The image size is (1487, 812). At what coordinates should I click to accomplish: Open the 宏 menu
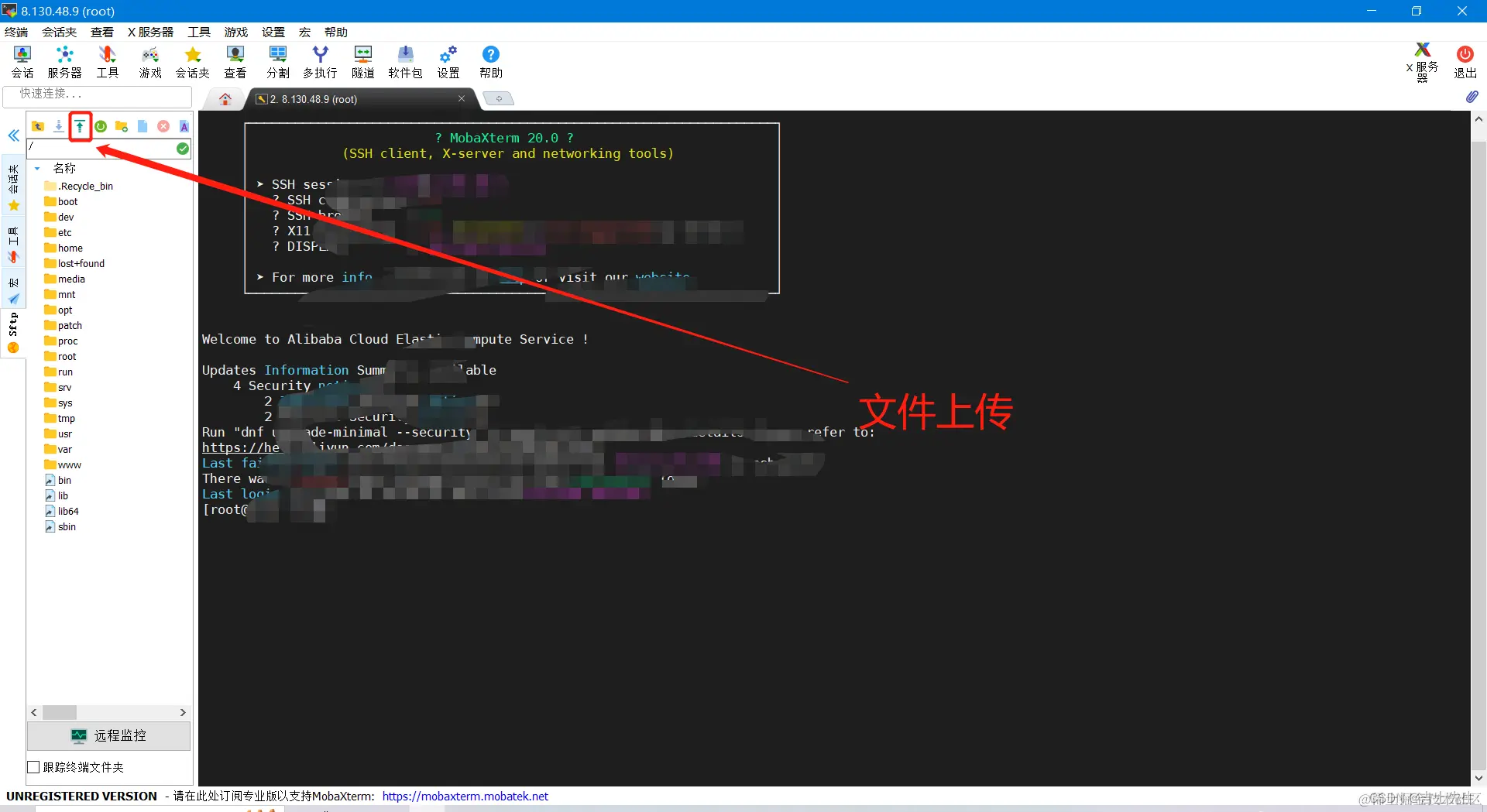304,32
